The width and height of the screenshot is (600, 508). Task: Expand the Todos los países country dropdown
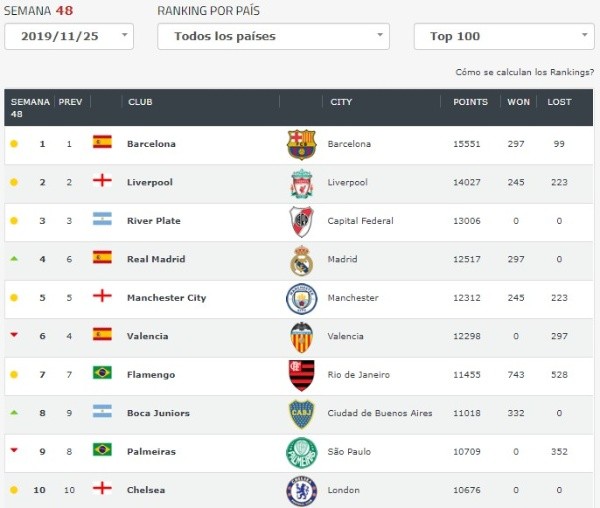(273, 36)
